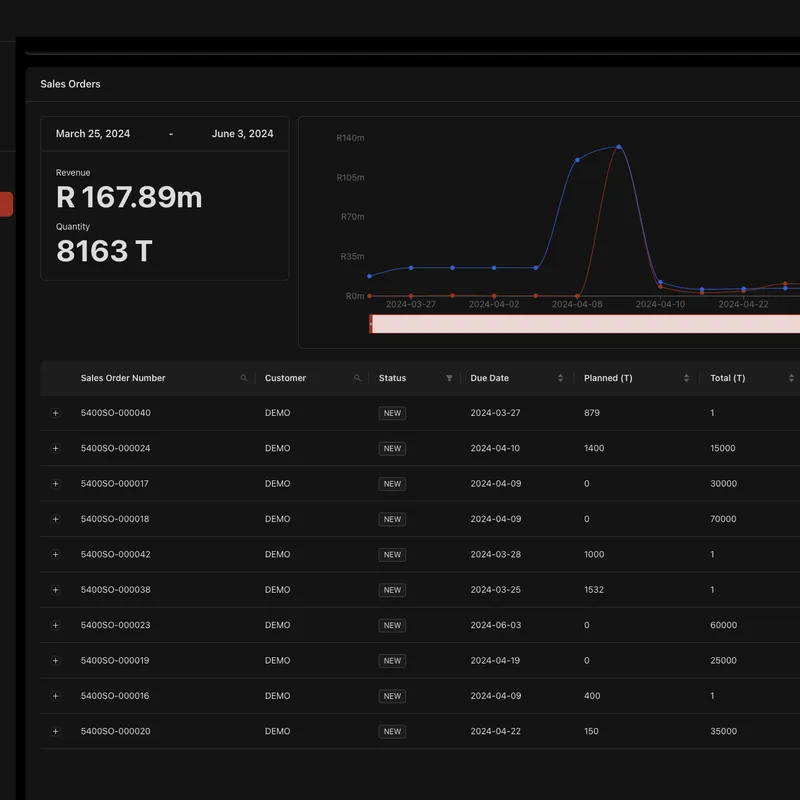
Task: Open the June 3, 2024 end date picker
Action: click(x=242, y=133)
